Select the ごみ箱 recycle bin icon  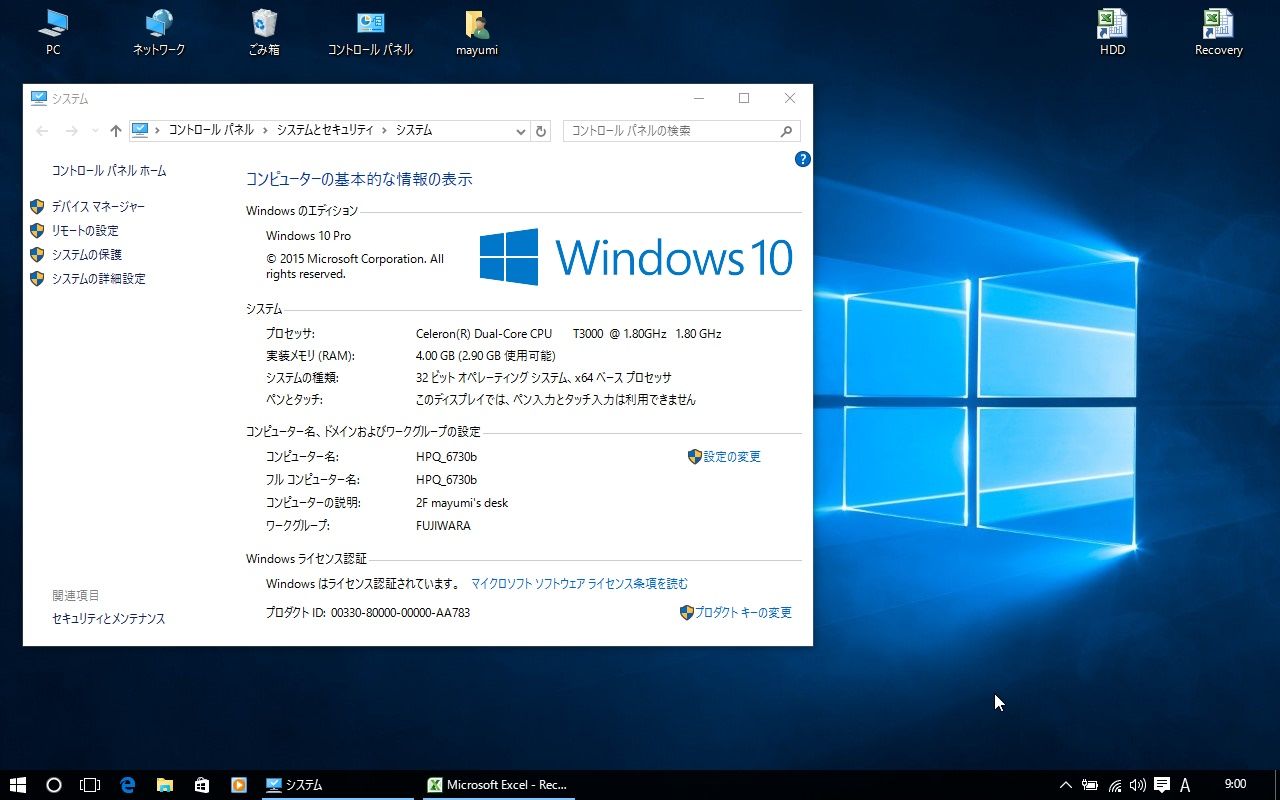coord(264,32)
